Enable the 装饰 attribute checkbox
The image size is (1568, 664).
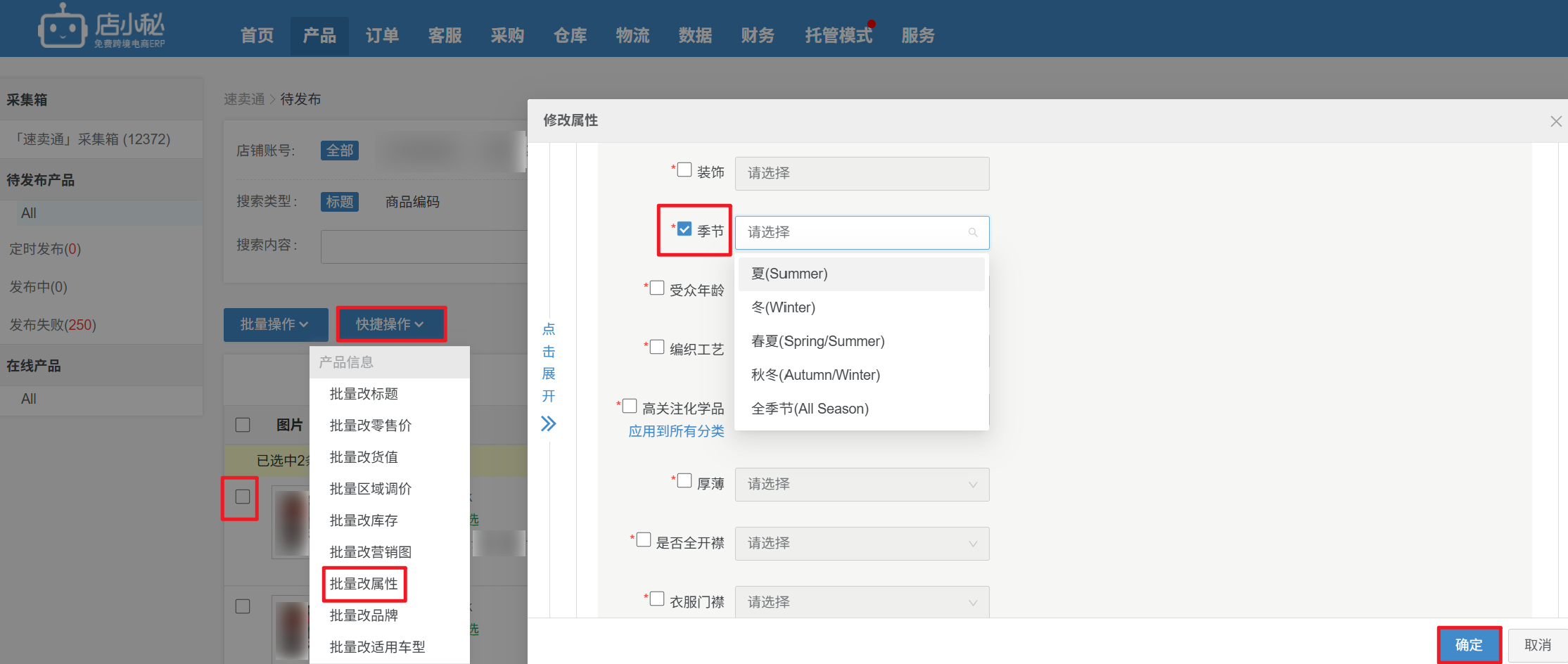(x=684, y=170)
